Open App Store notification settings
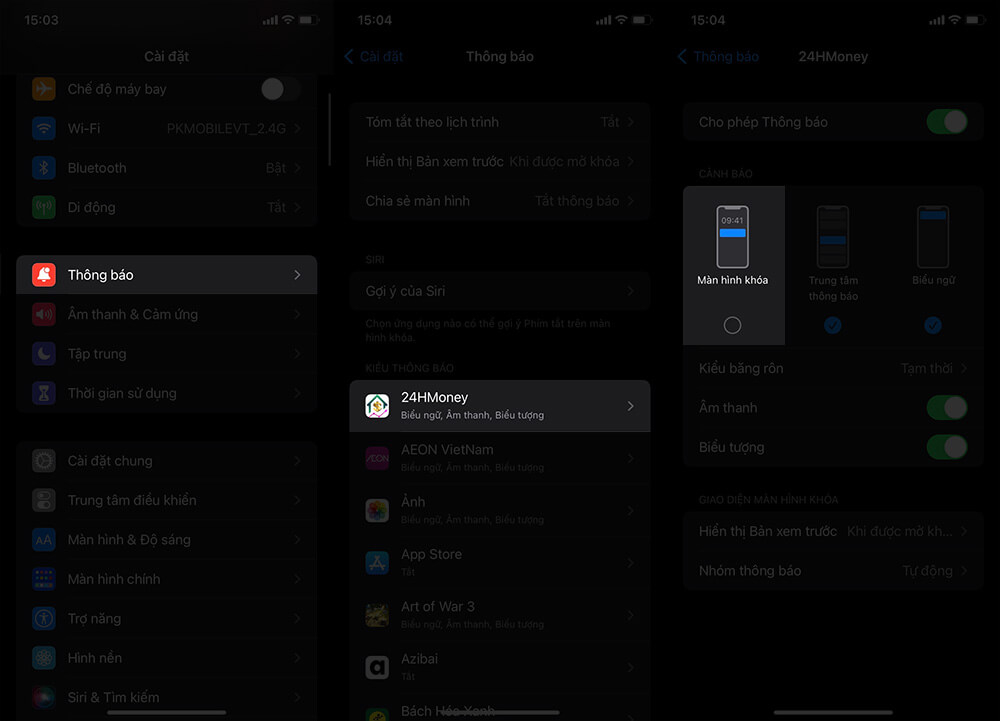Image resolution: width=1000 pixels, height=721 pixels. (500, 563)
